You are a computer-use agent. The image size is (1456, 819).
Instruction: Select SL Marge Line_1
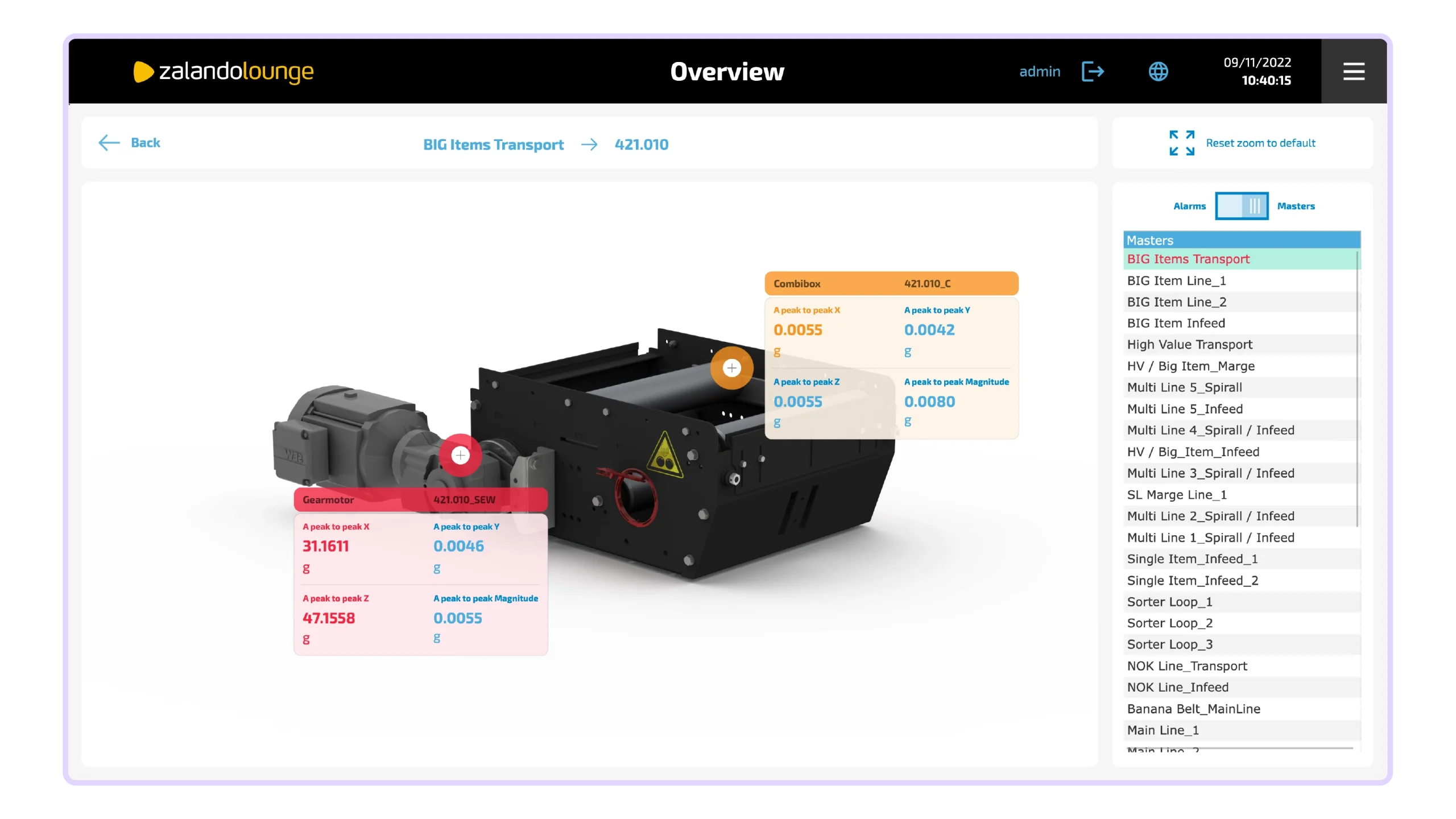[1240, 495]
